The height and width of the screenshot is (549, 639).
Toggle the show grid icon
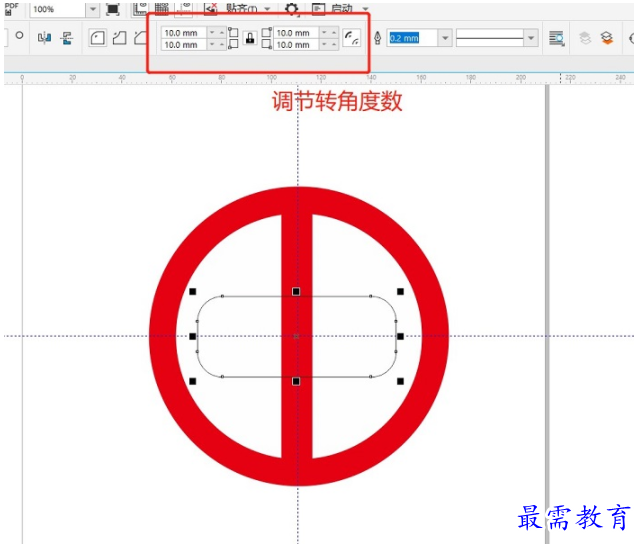[162, 9]
